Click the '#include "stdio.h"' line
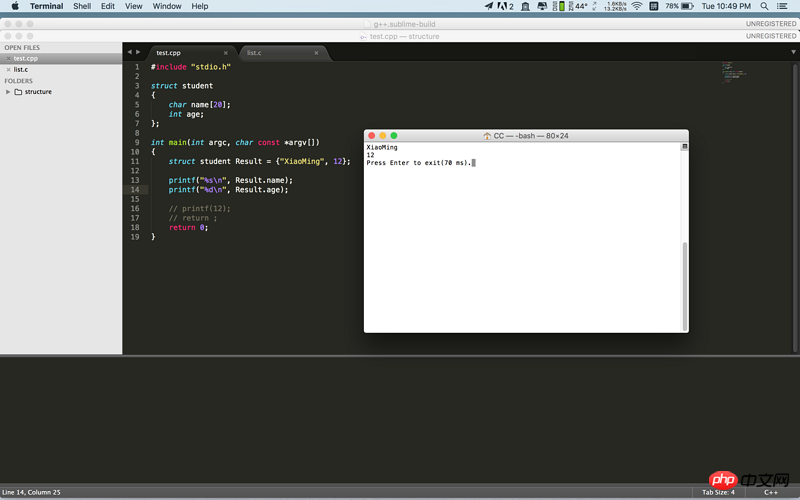This screenshot has width=800, height=500. click(191, 67)
